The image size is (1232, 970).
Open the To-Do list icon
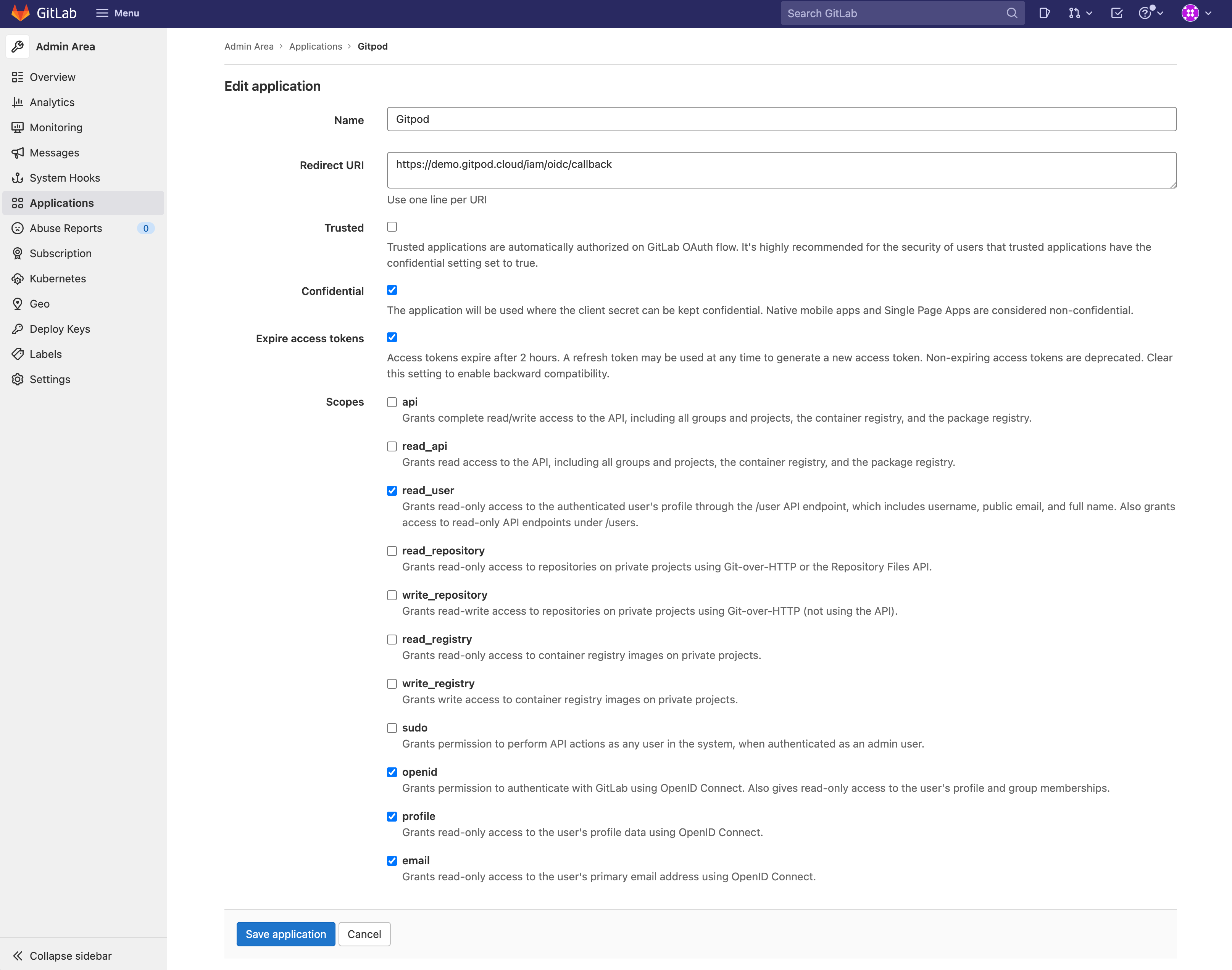[1116, 13]
